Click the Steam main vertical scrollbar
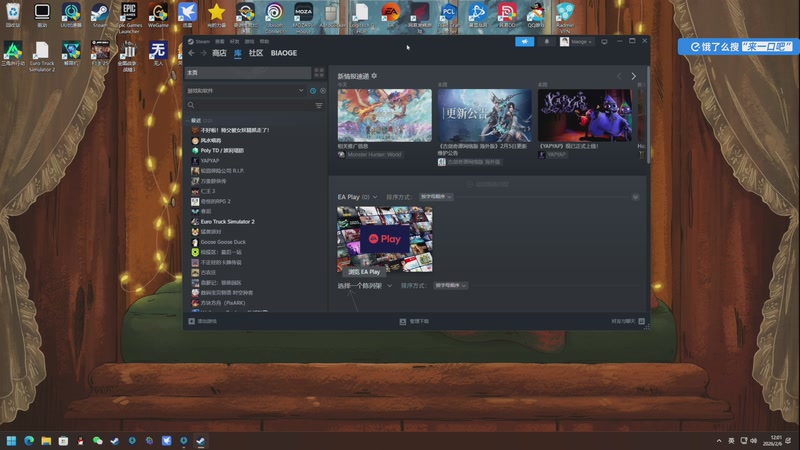800x450 pixels. (648, 115)
